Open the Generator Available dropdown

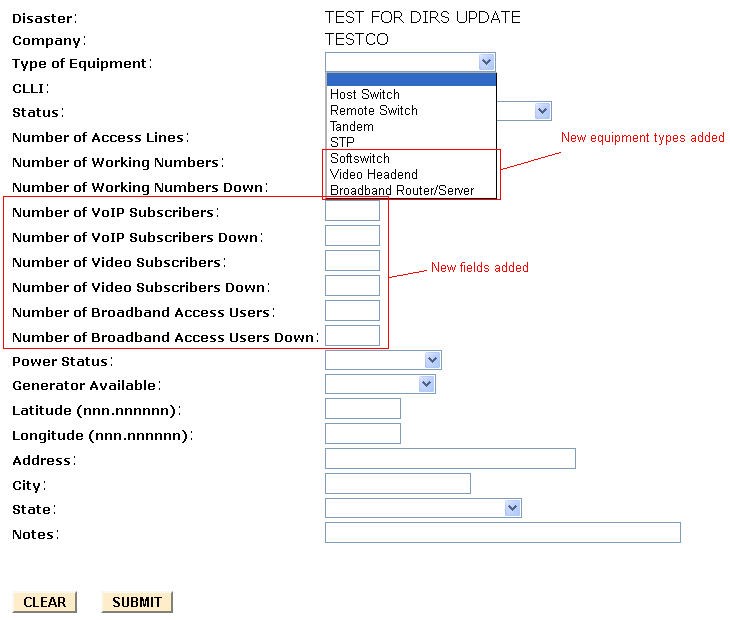426,384
